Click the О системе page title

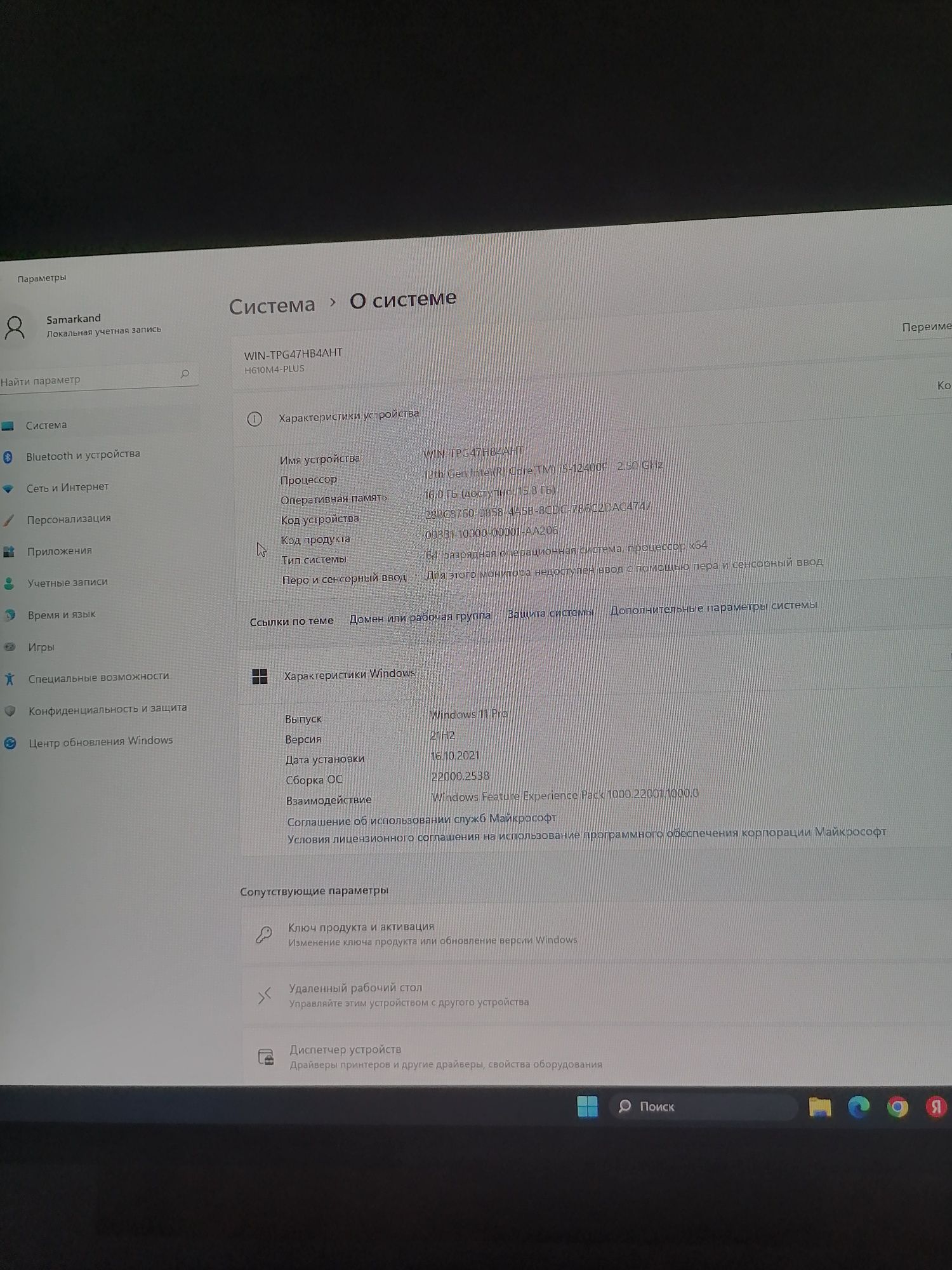[x=403, y=299]
